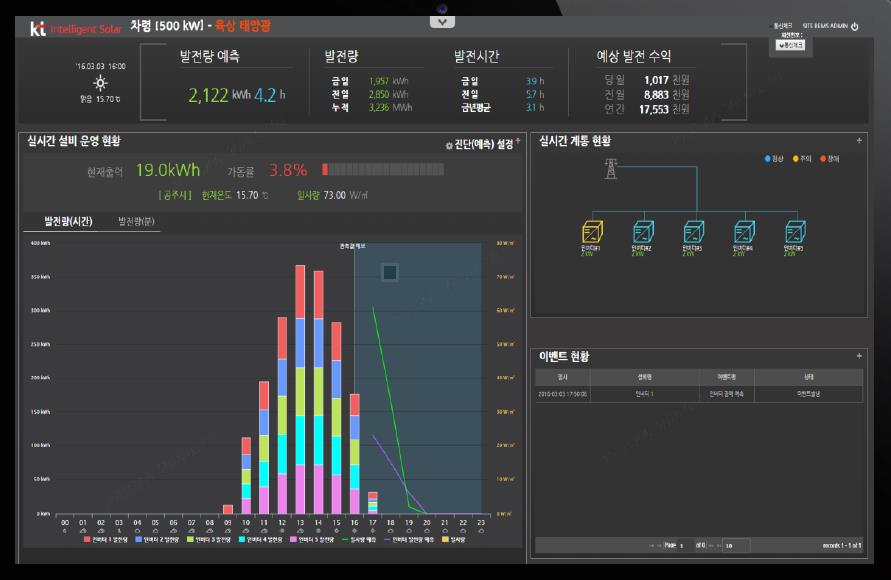Expand the 이벤트 현황 panel with plus
The image size is (891, 580).
tap(859, 356)
